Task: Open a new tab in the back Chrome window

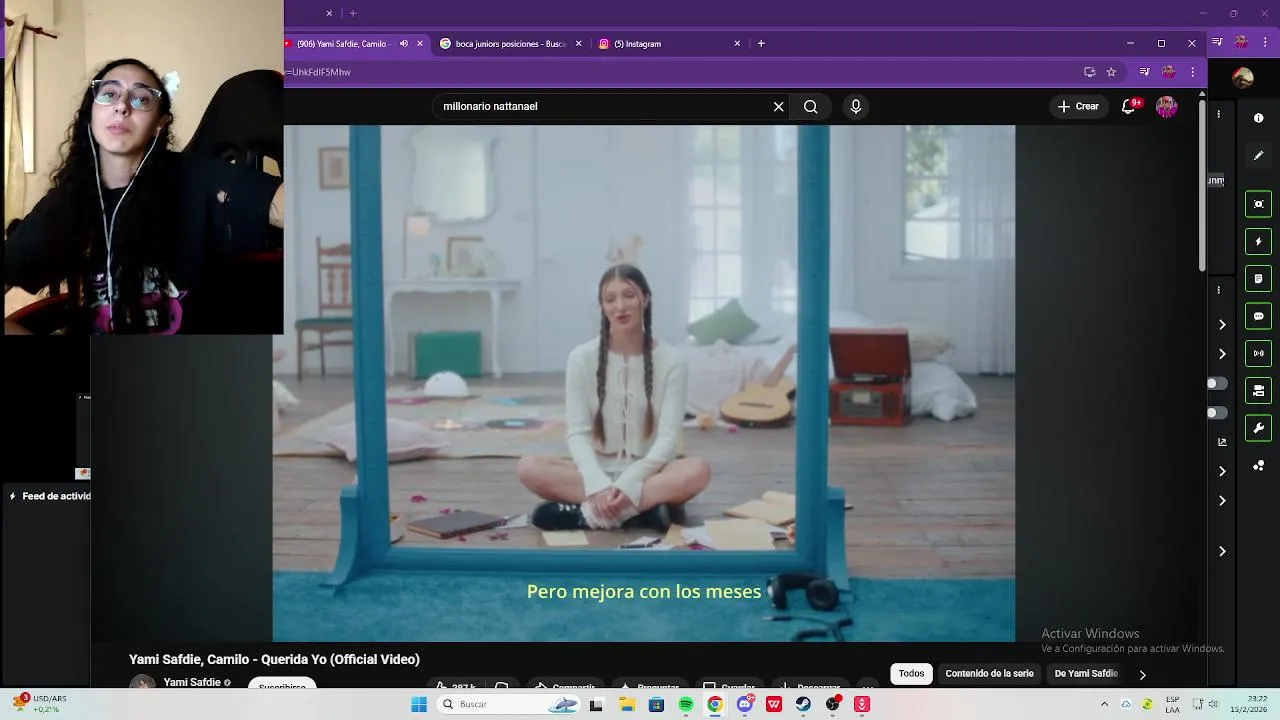Action: 353,13
